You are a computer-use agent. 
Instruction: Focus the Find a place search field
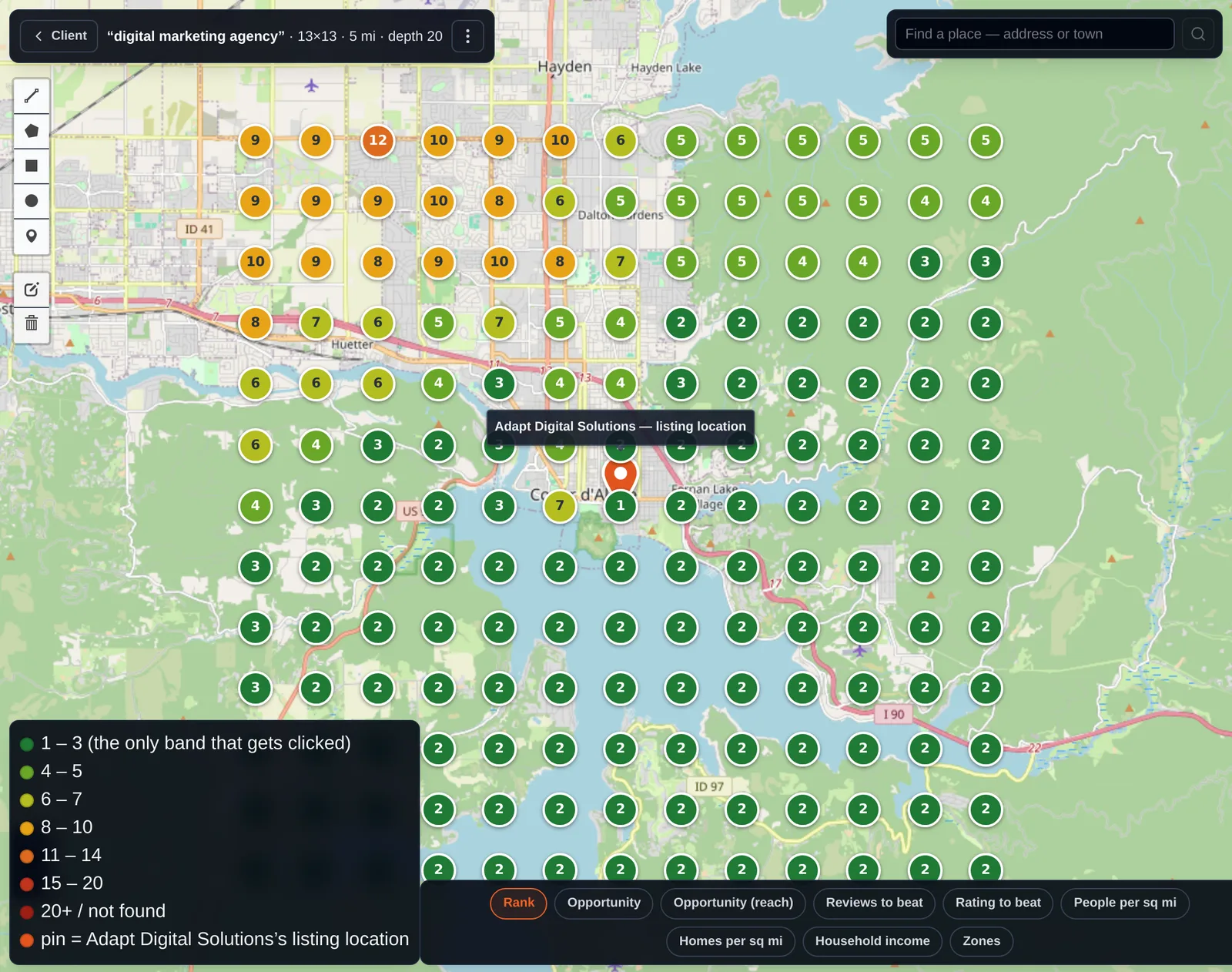pos(1034,34)
